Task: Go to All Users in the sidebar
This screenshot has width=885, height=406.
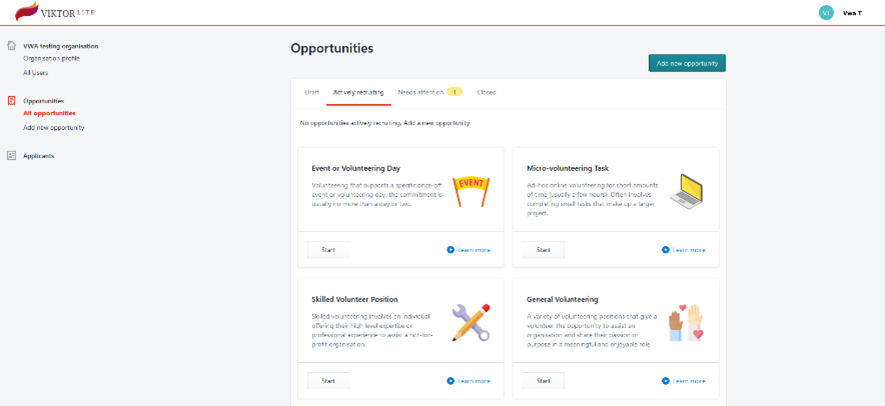Action: click(35, 73)
